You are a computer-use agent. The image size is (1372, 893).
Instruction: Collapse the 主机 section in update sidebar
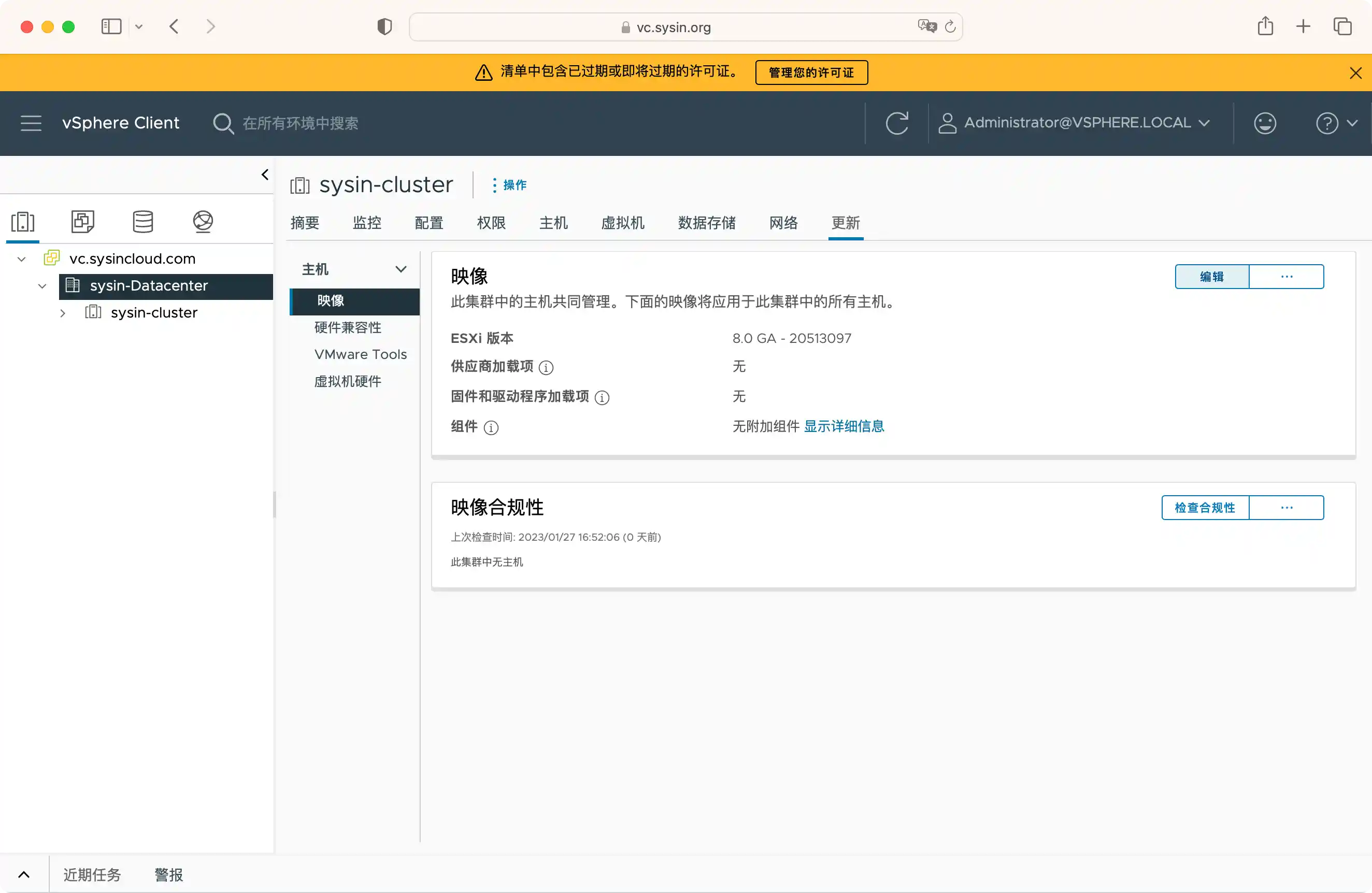(401, 269)
